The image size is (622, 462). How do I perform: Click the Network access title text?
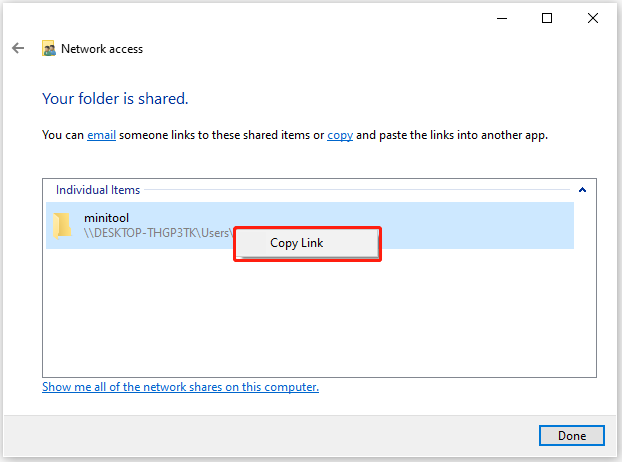(x=102, y=48)
